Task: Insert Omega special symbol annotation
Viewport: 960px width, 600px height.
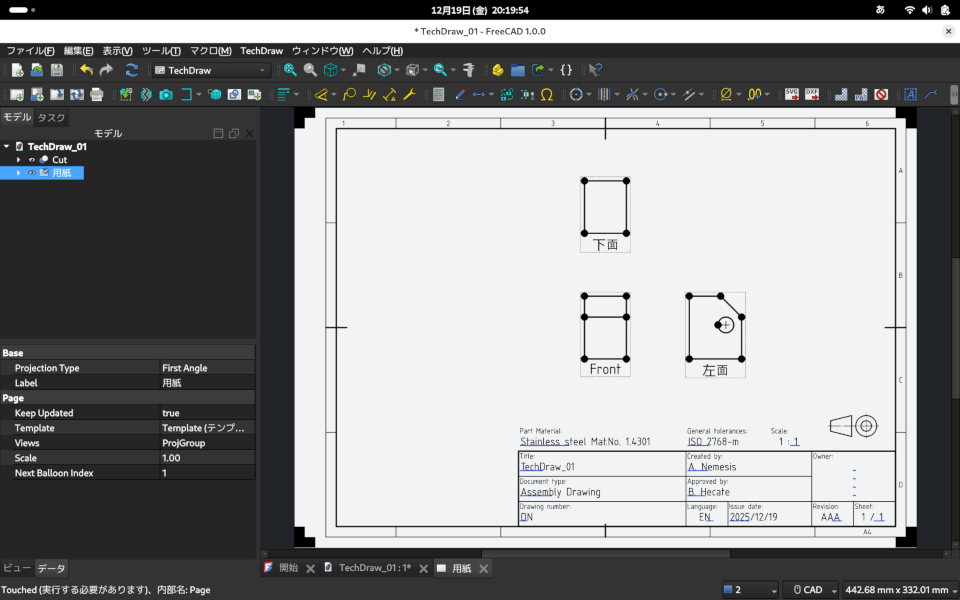Action: pos(547,94)
